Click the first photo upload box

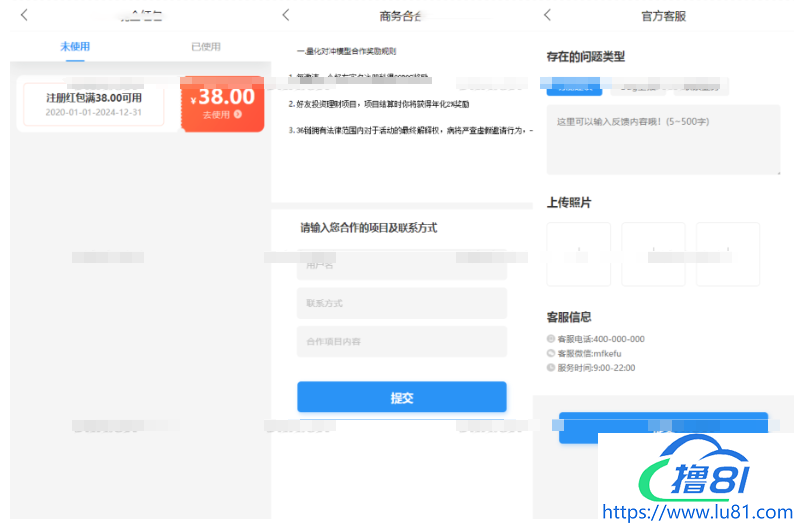[x=579, y=254]
